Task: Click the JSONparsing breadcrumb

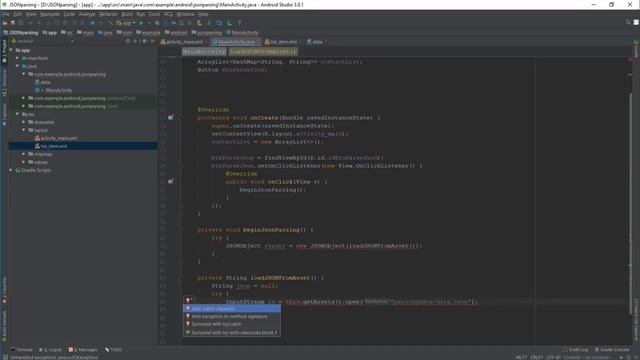Action: 20,33
